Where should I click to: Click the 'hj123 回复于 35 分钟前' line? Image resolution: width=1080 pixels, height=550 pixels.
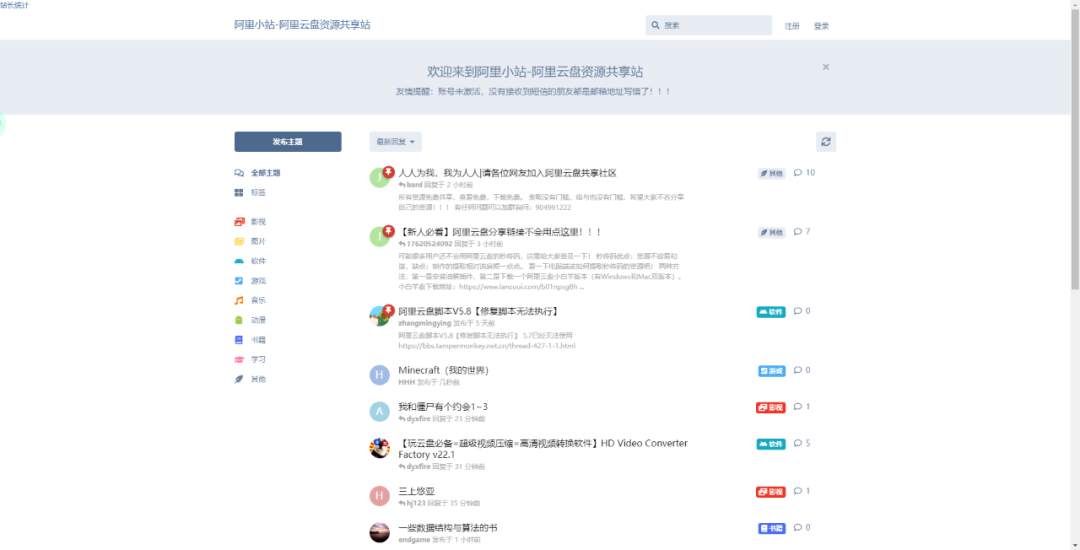coord(441,503)
